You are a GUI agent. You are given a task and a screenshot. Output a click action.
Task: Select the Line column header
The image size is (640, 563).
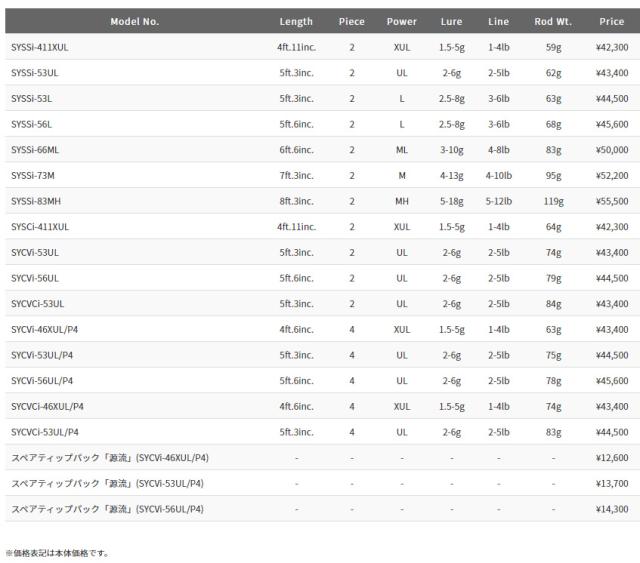coord(498,21)
